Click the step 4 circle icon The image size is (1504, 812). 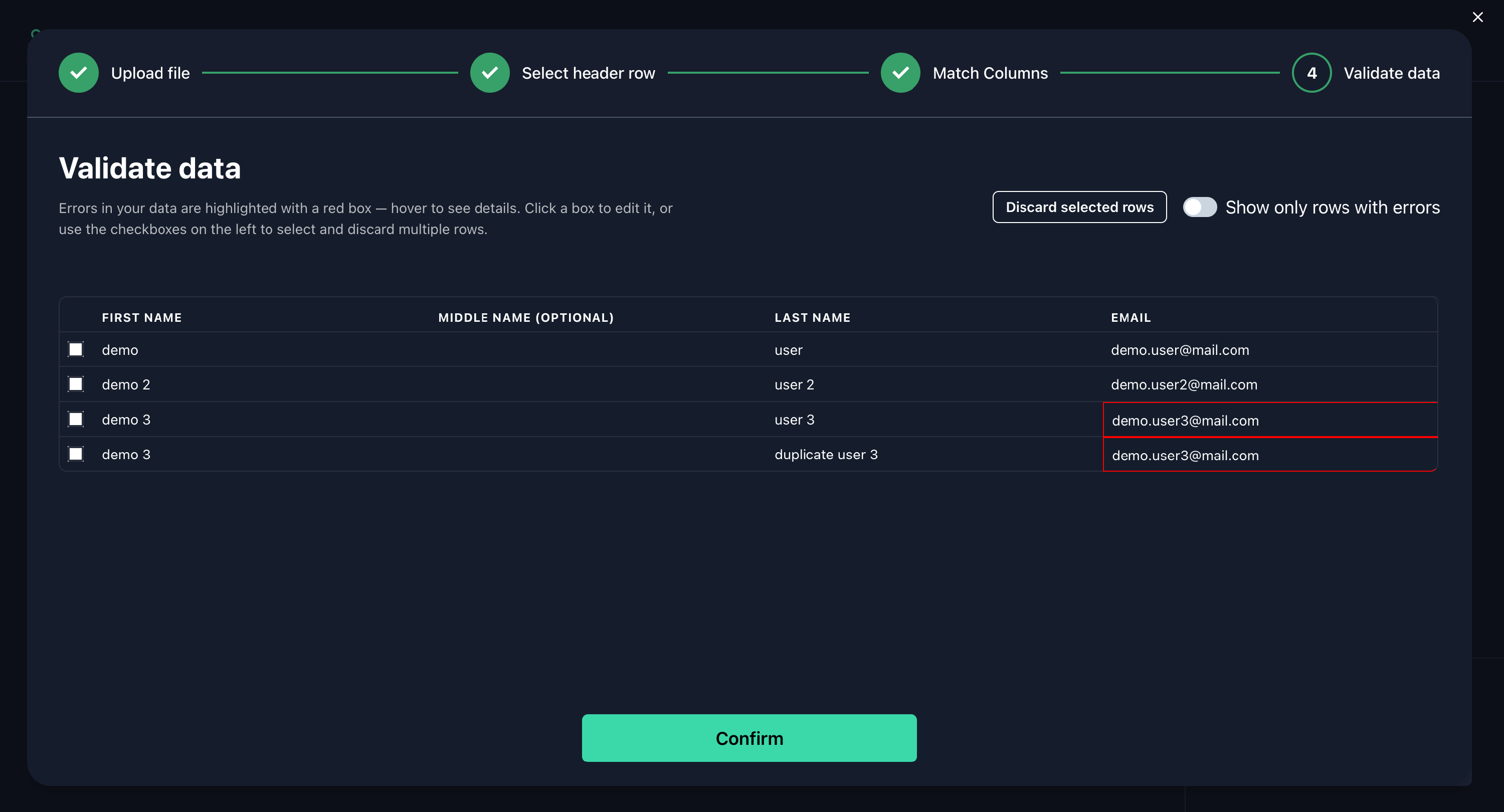[x=1311, y=73]
